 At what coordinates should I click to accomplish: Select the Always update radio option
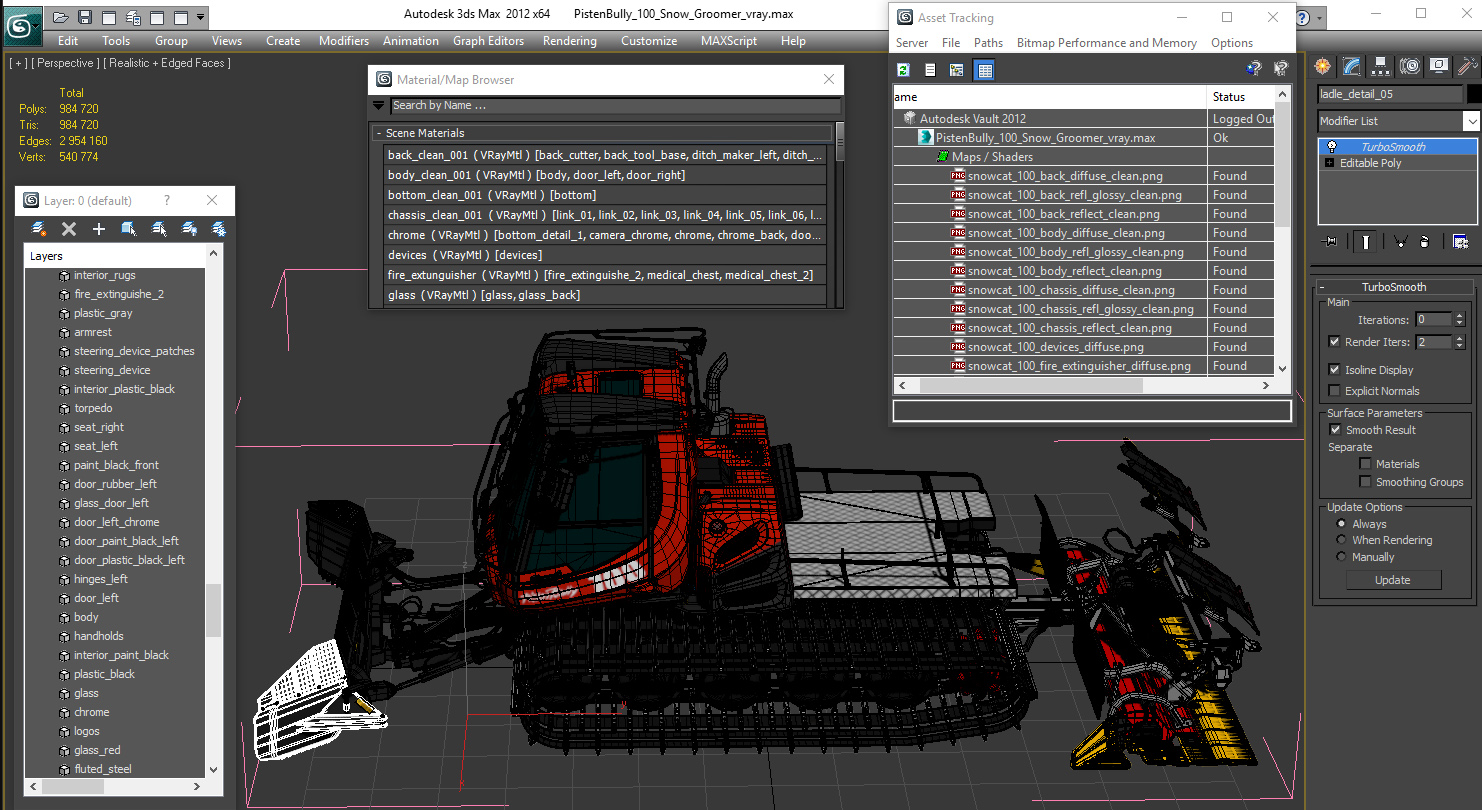[1341, 524]
